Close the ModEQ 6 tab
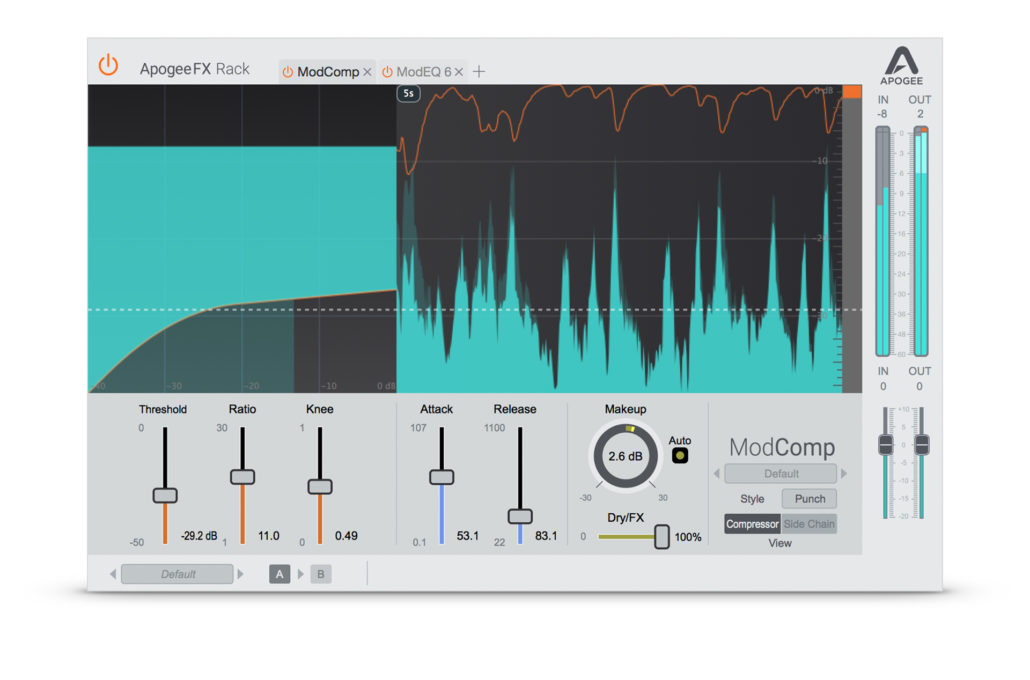The image size is (1030, 680). [x=459, y=72]
